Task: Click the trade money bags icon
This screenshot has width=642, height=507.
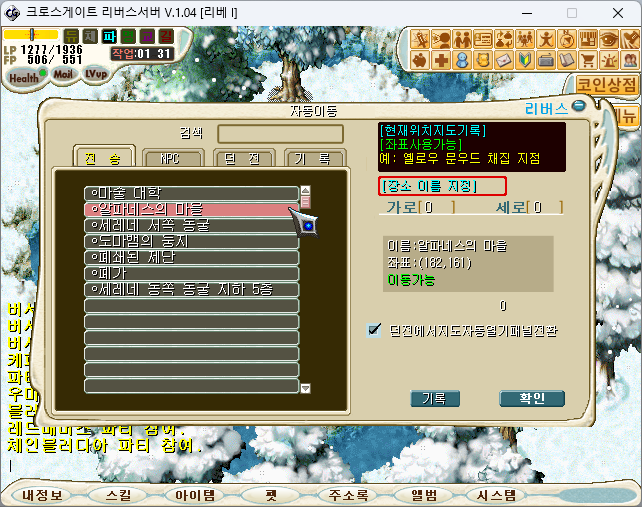Action: coord(504,40)
